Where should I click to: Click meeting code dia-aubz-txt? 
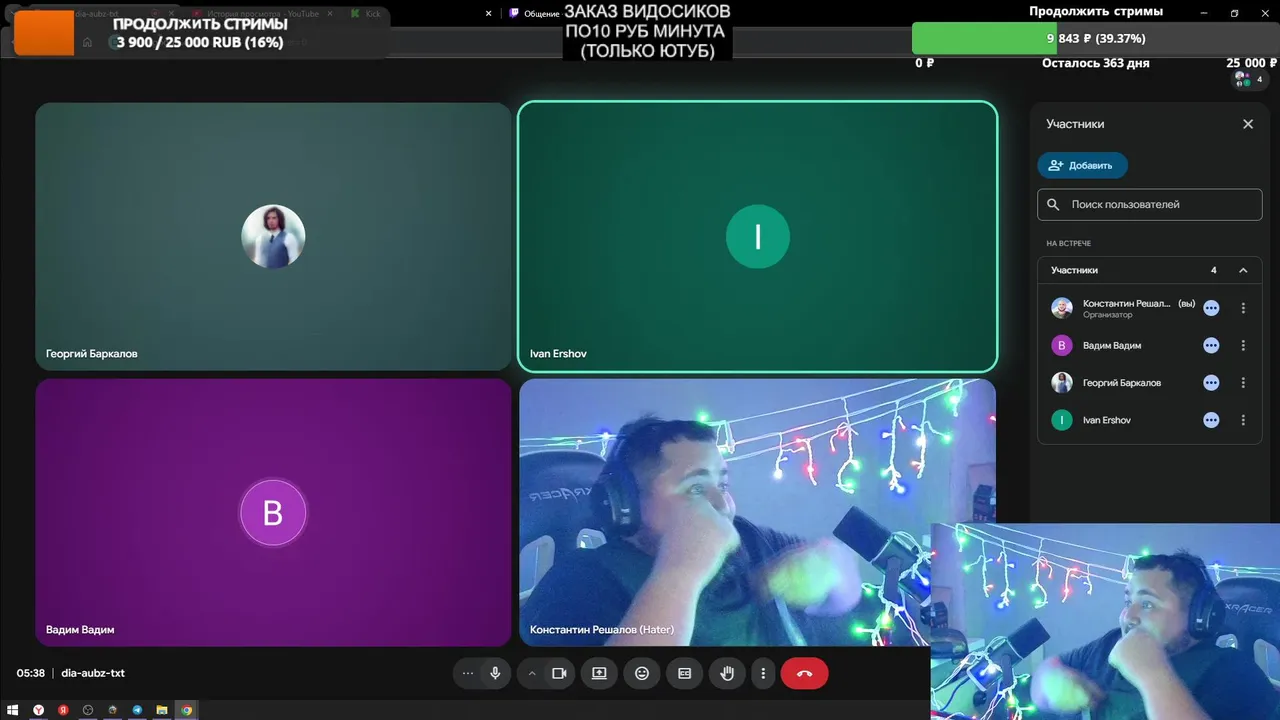click(93, 674)
